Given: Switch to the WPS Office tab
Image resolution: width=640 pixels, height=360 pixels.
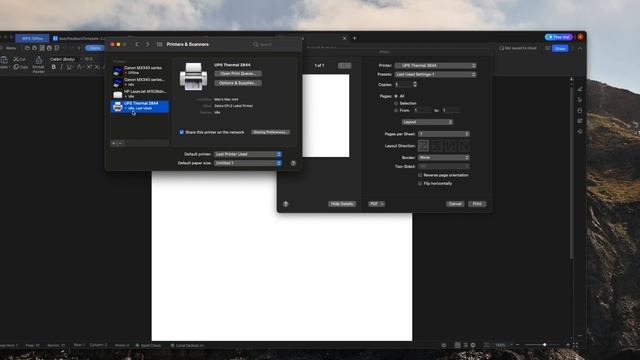Looking at the screenshot, I should [32, 38].
